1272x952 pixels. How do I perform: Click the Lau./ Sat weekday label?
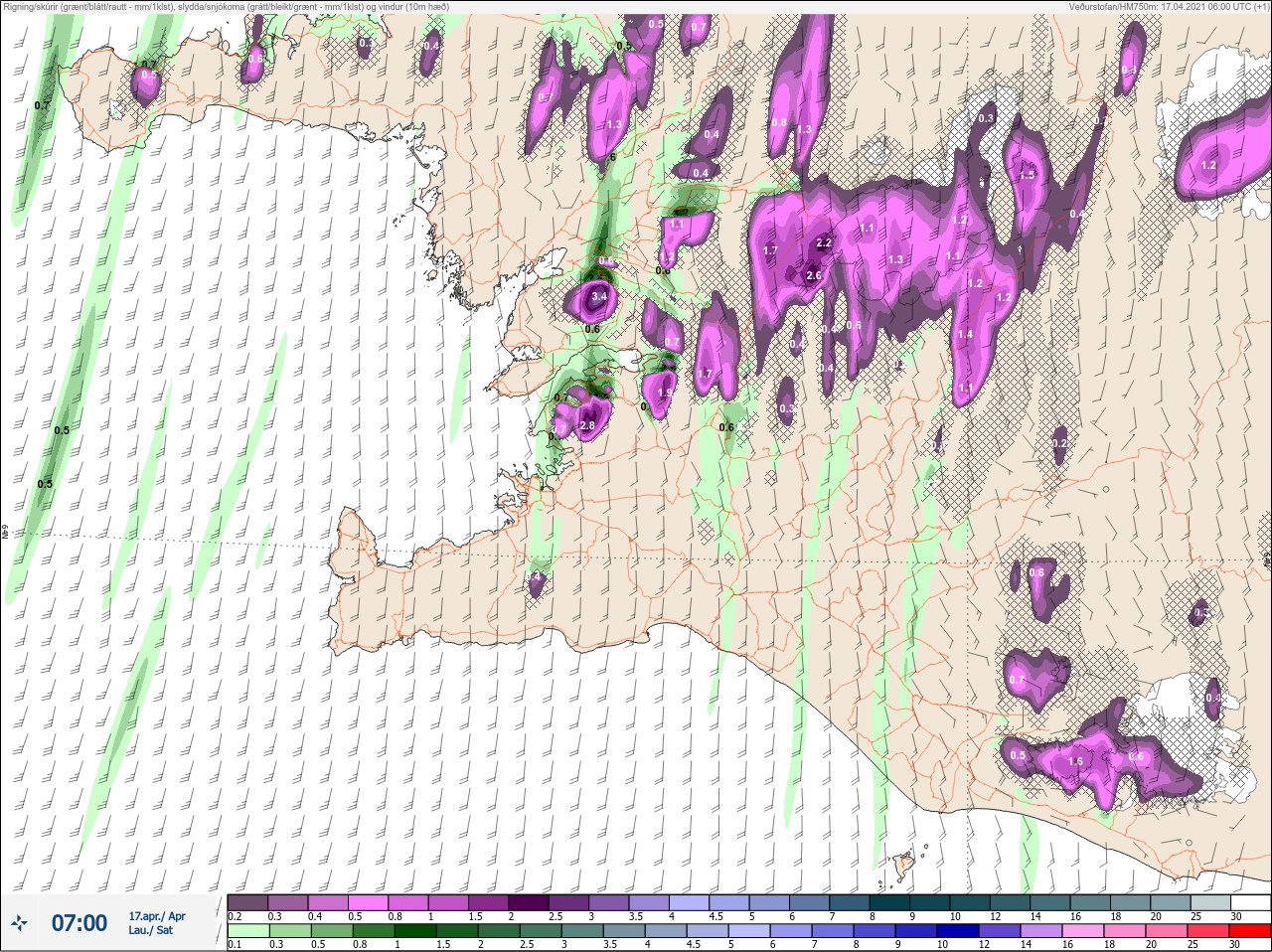click(x=151, y=930)
